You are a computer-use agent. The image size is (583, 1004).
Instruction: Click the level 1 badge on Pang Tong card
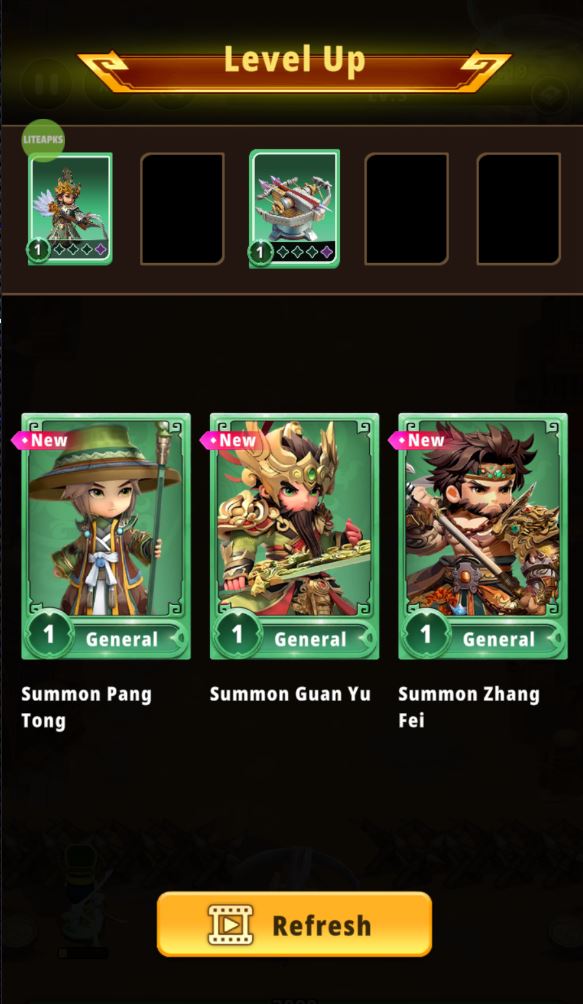pyautogui.click(x=49, y=634)
